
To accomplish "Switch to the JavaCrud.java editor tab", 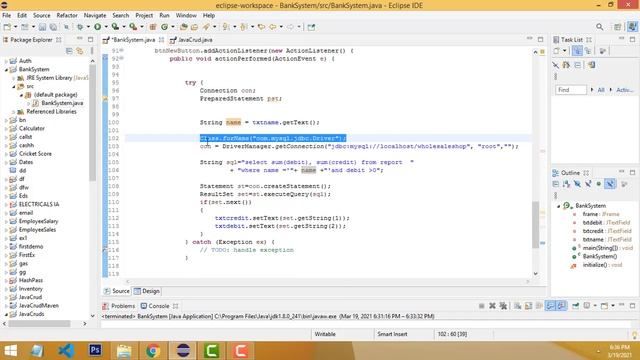I will point(191,40).
